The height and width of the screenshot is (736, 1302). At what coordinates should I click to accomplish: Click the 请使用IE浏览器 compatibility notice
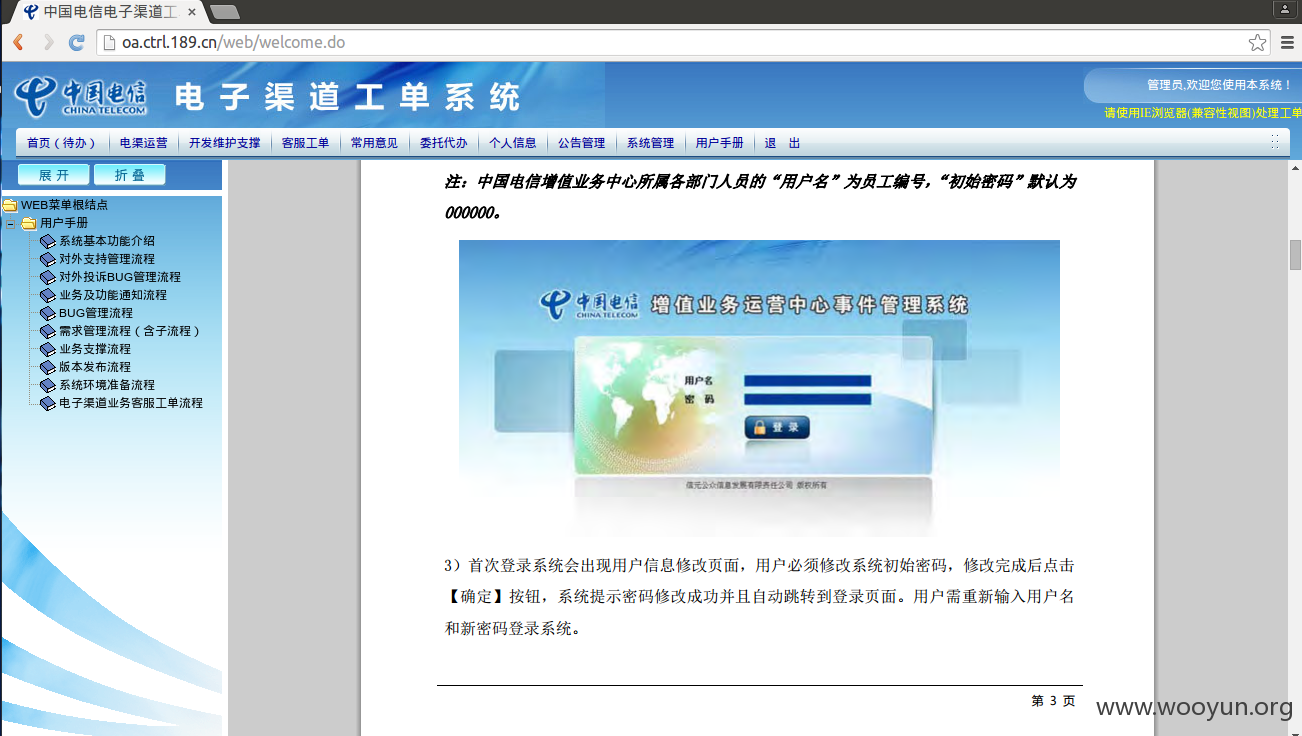point(1203,113)
